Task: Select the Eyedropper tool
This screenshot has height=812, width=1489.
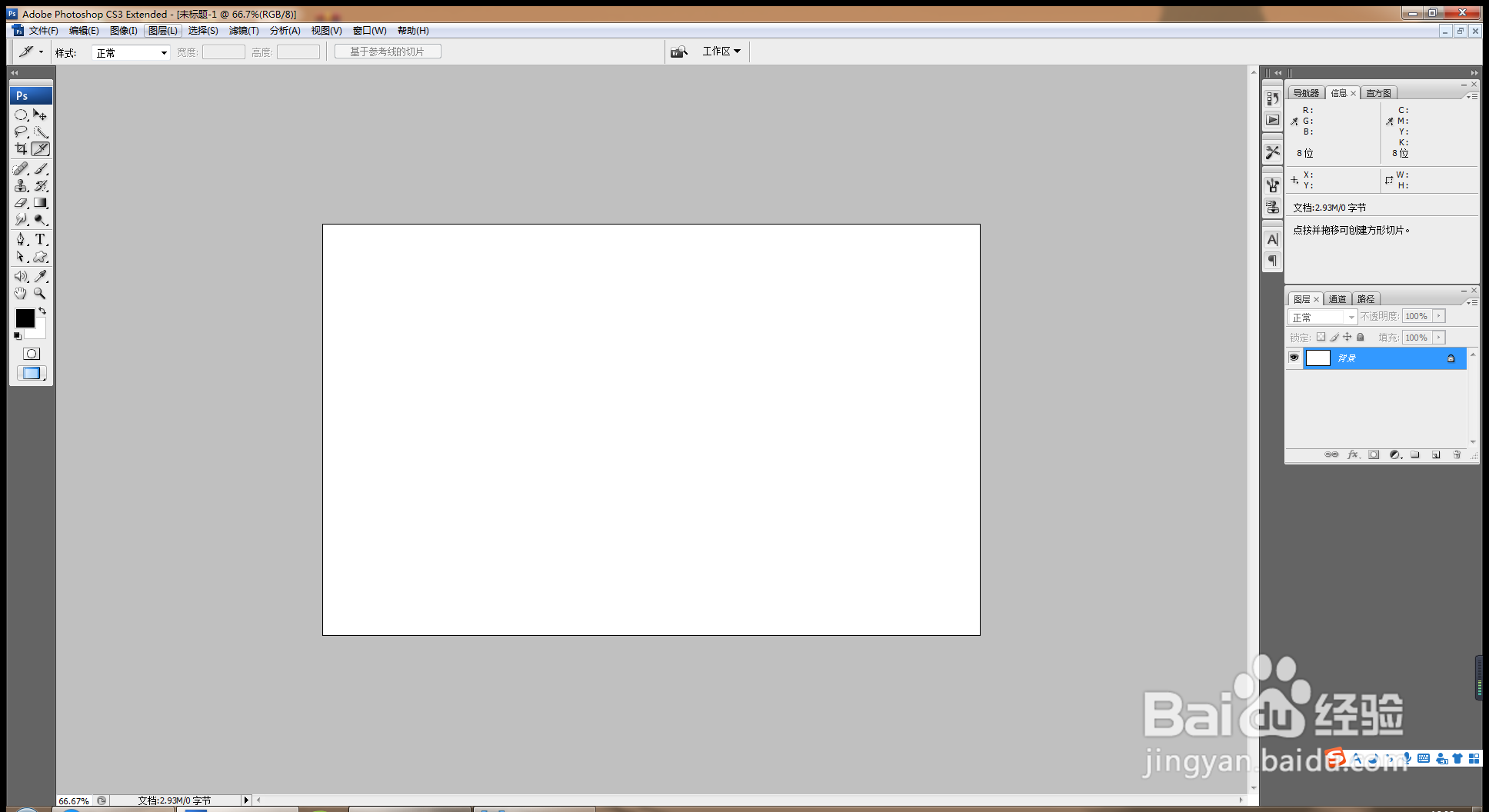Action: [x=41, y=276]
